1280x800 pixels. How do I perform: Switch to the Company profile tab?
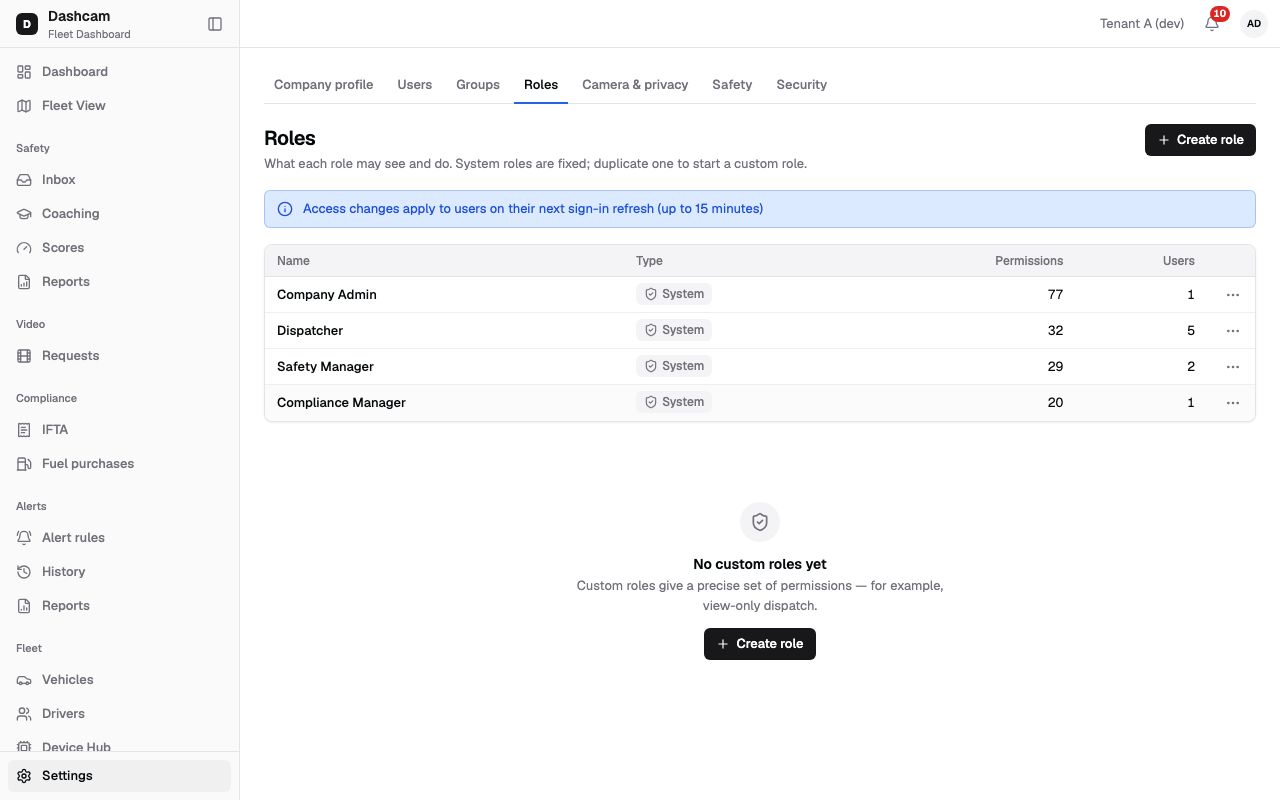pos(324,85)
